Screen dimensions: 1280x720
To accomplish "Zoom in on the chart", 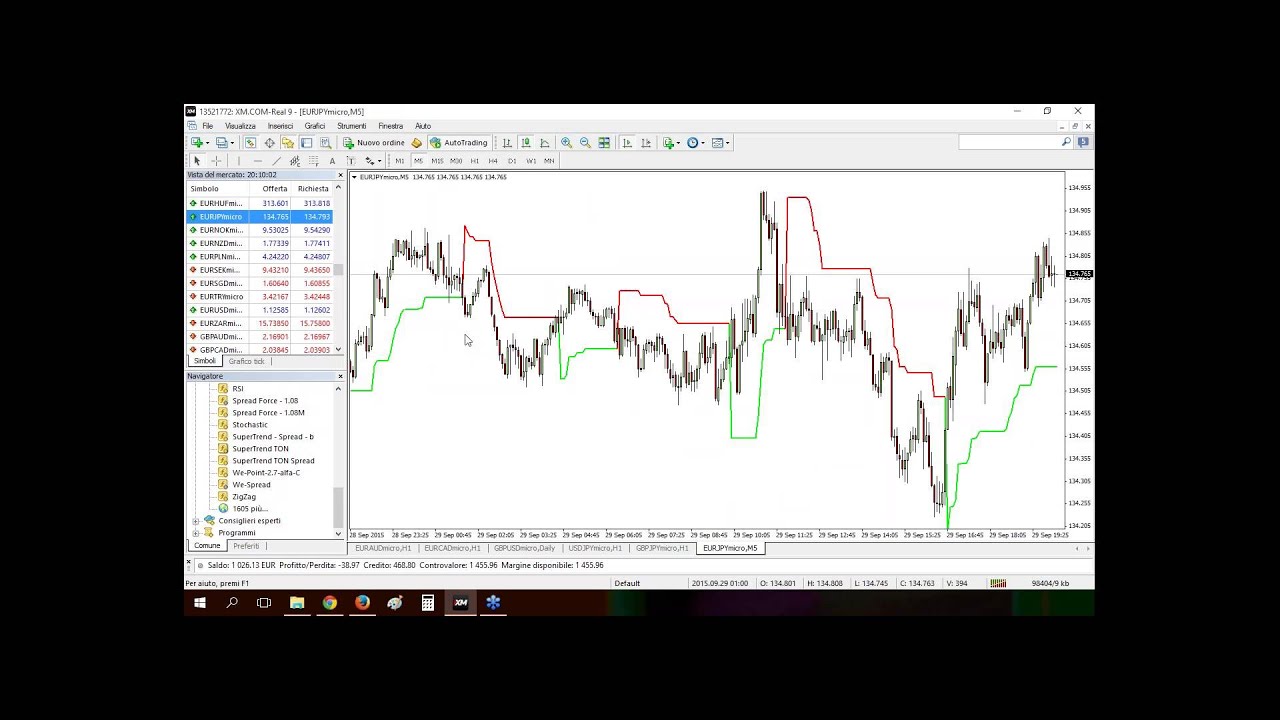I will coord(566,143).
